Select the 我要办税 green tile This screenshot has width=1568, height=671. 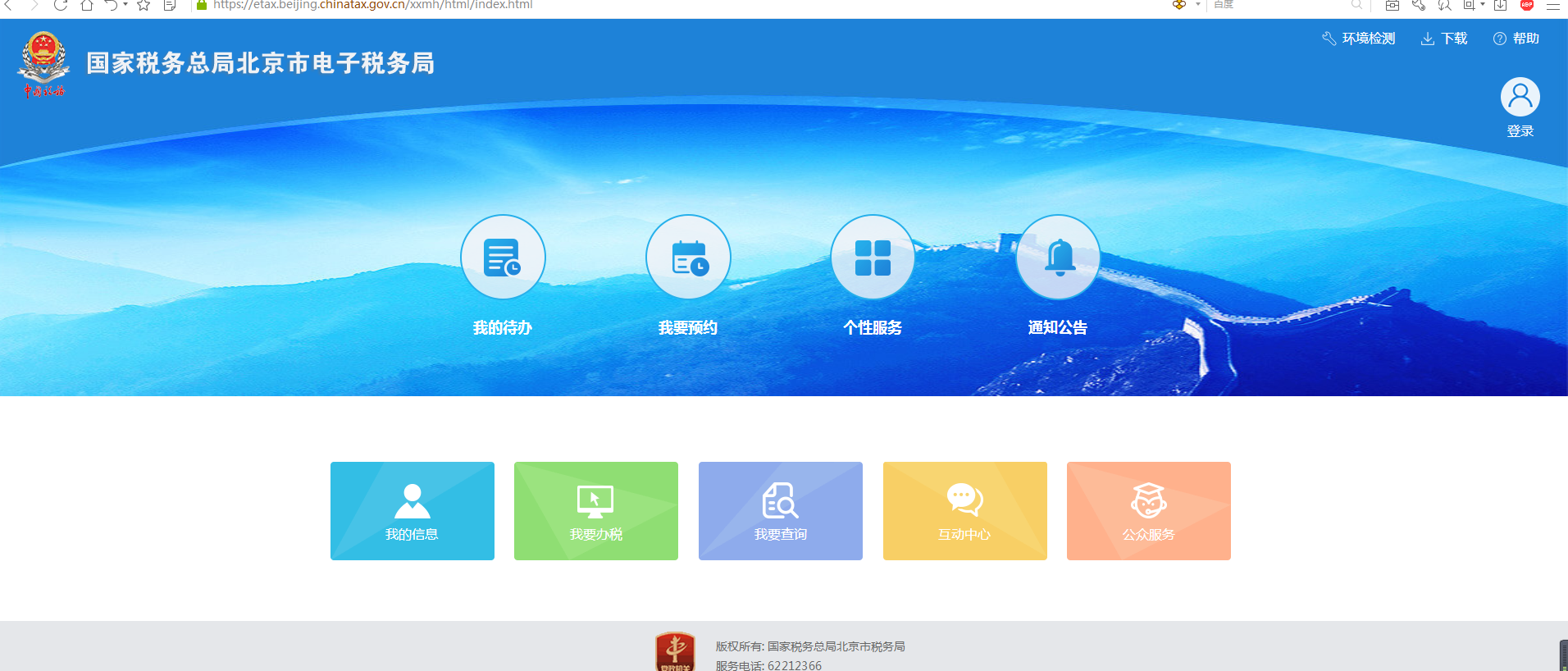[596, 511]
